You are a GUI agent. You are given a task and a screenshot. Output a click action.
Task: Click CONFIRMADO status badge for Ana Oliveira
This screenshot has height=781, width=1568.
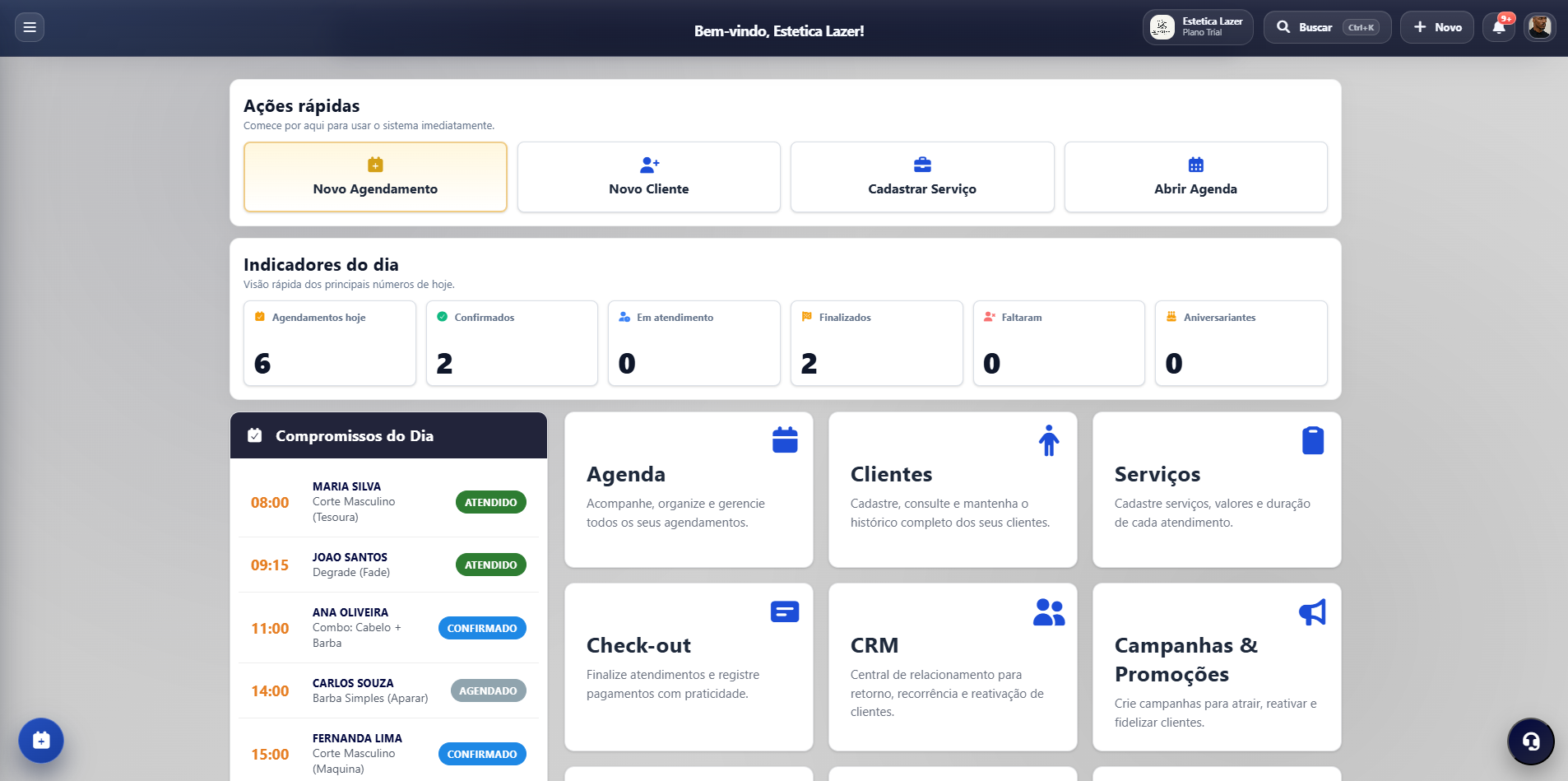click(482, 628)
